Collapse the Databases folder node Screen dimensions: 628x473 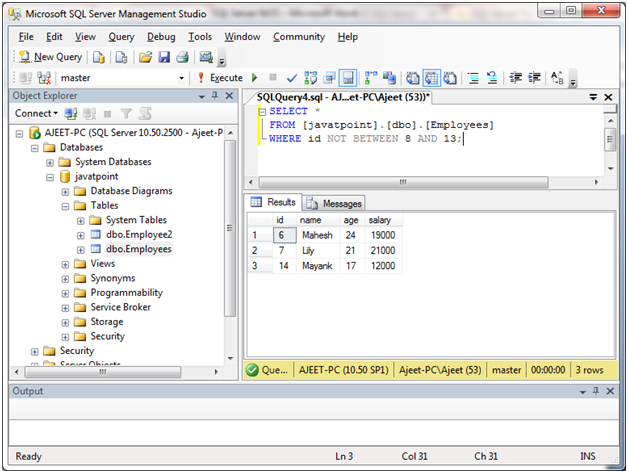pyautogui.click(x=34, y=148)
